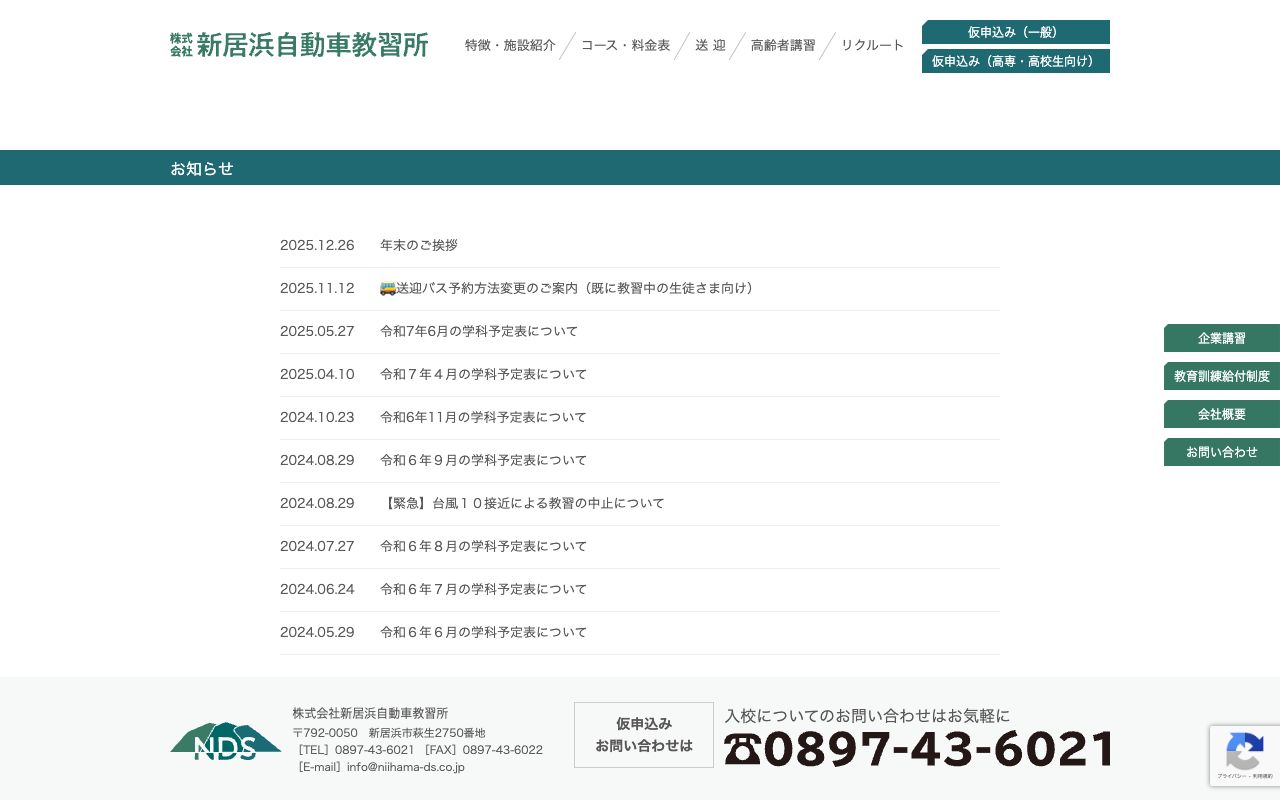Click the info@niihama-ds.co.jp email link
1280x800 pixels.
405,767
